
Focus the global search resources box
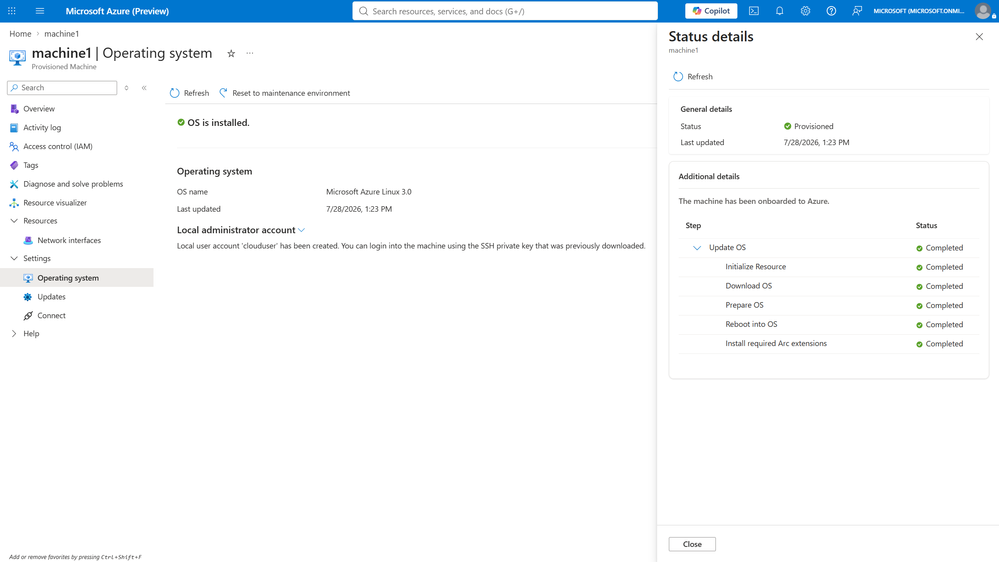(505, 11)
